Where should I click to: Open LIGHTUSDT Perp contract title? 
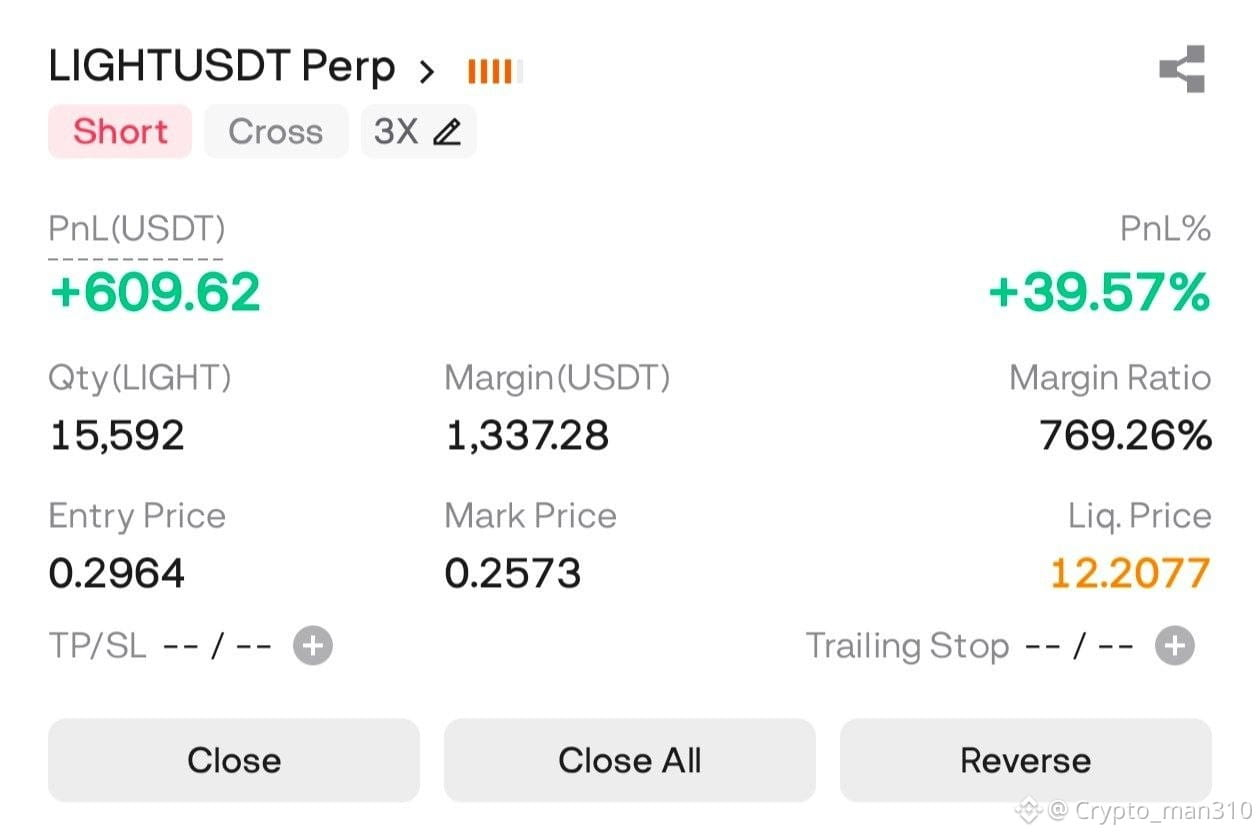[222, 67]
